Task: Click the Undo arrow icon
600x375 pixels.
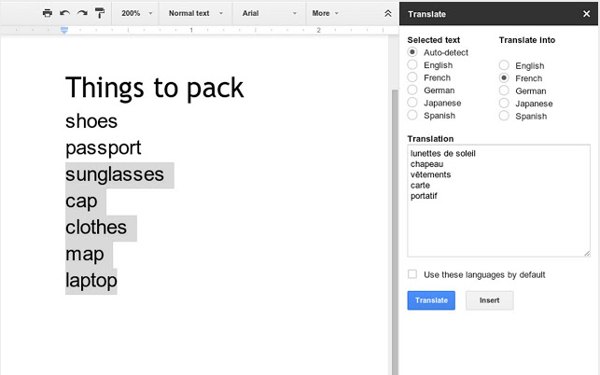Action: tap(65, 13)
